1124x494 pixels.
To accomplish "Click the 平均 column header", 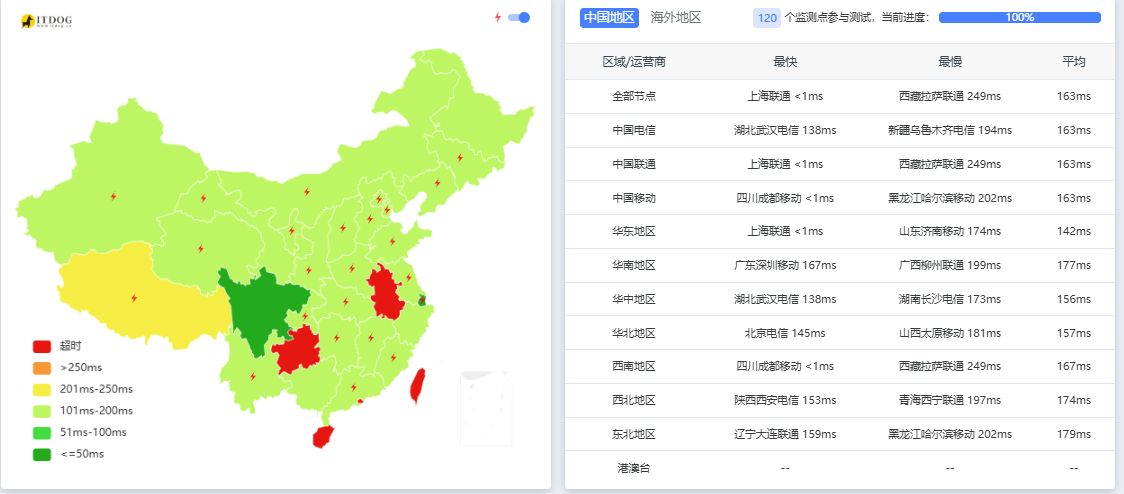I will pyautogui.click(x=1073, y=62).
